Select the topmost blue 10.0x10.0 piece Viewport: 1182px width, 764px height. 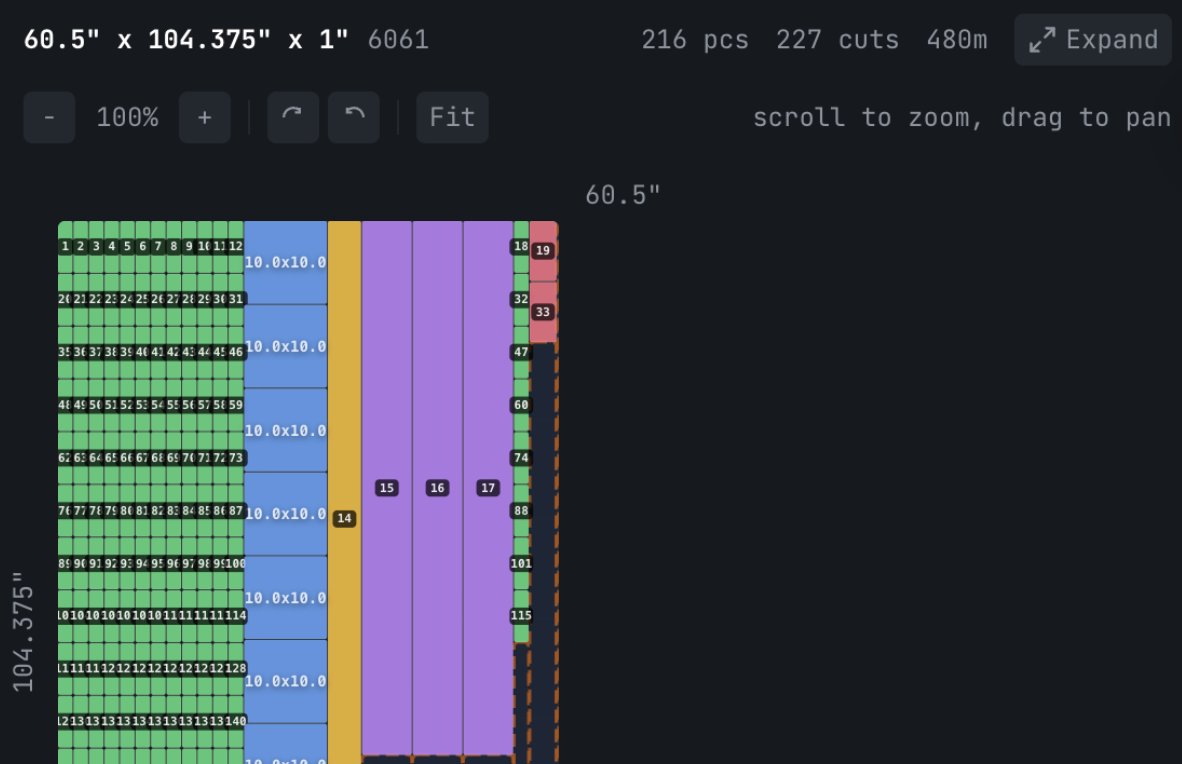(286, 262)
